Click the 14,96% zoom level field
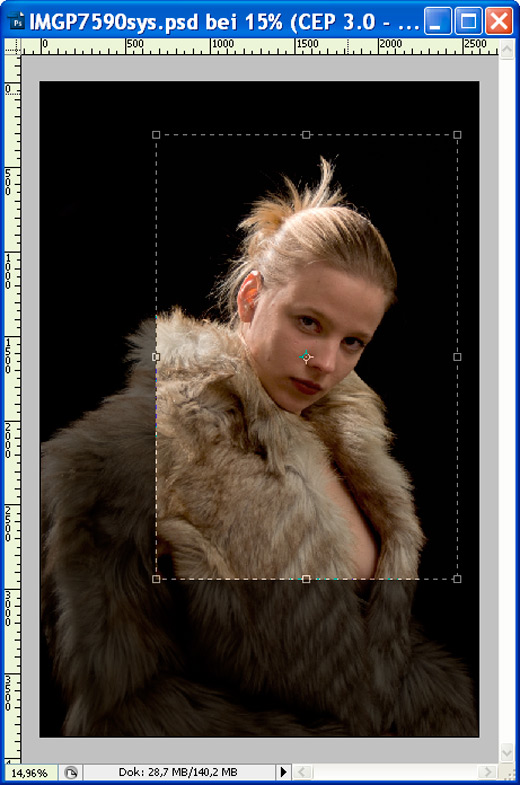 [30, 772]
